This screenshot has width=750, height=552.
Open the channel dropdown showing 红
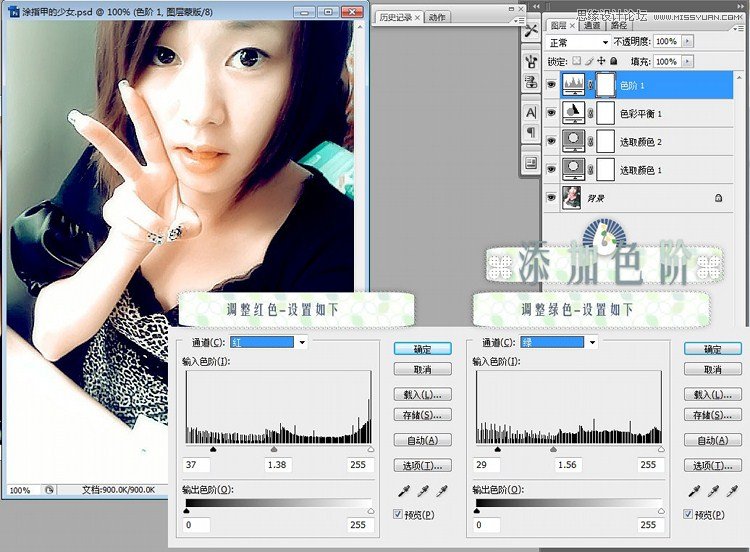(x=268, y=342)
